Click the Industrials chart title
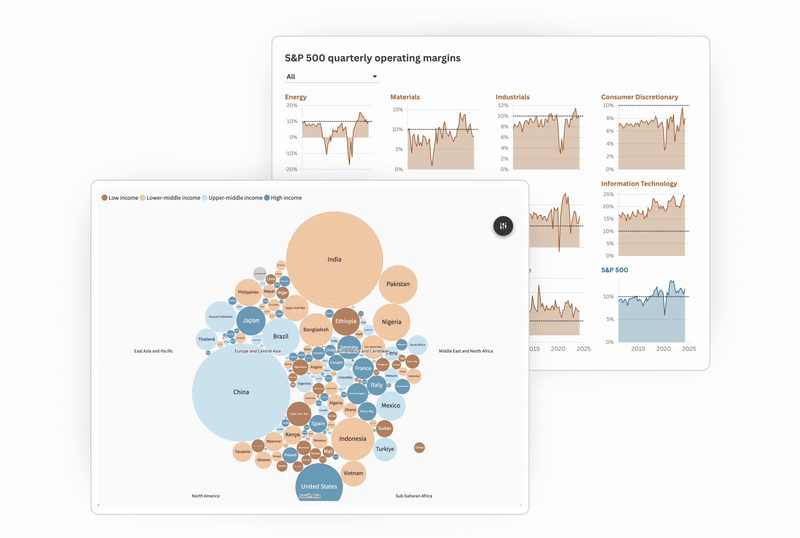 [512, 97]
